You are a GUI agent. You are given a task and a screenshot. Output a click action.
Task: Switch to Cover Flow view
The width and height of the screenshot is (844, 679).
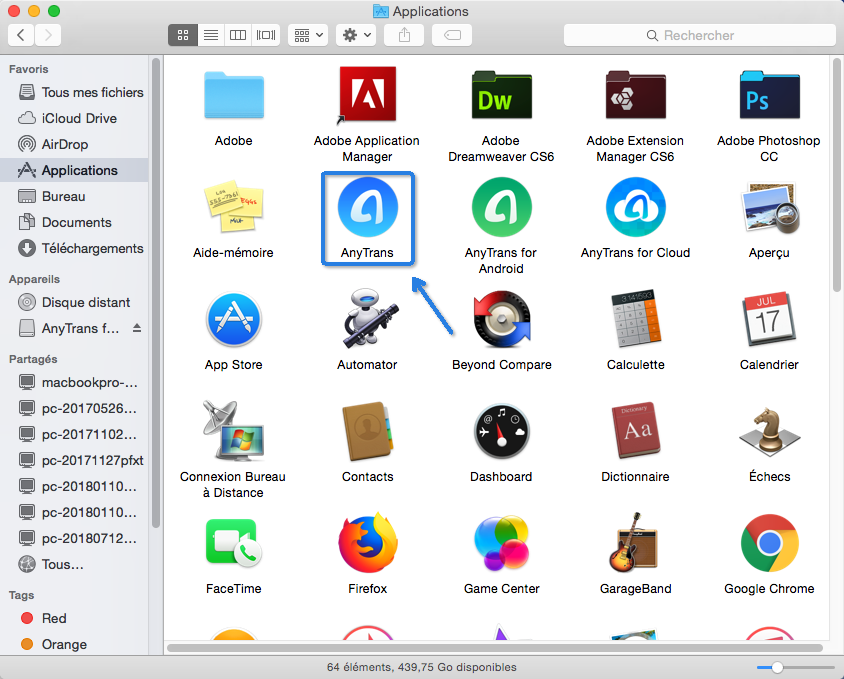266,36
